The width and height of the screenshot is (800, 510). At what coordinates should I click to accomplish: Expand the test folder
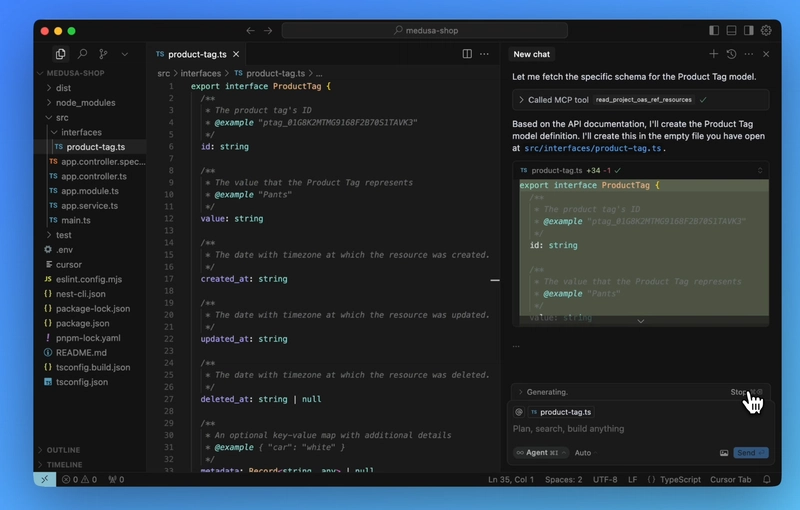(x=63, y=235)
